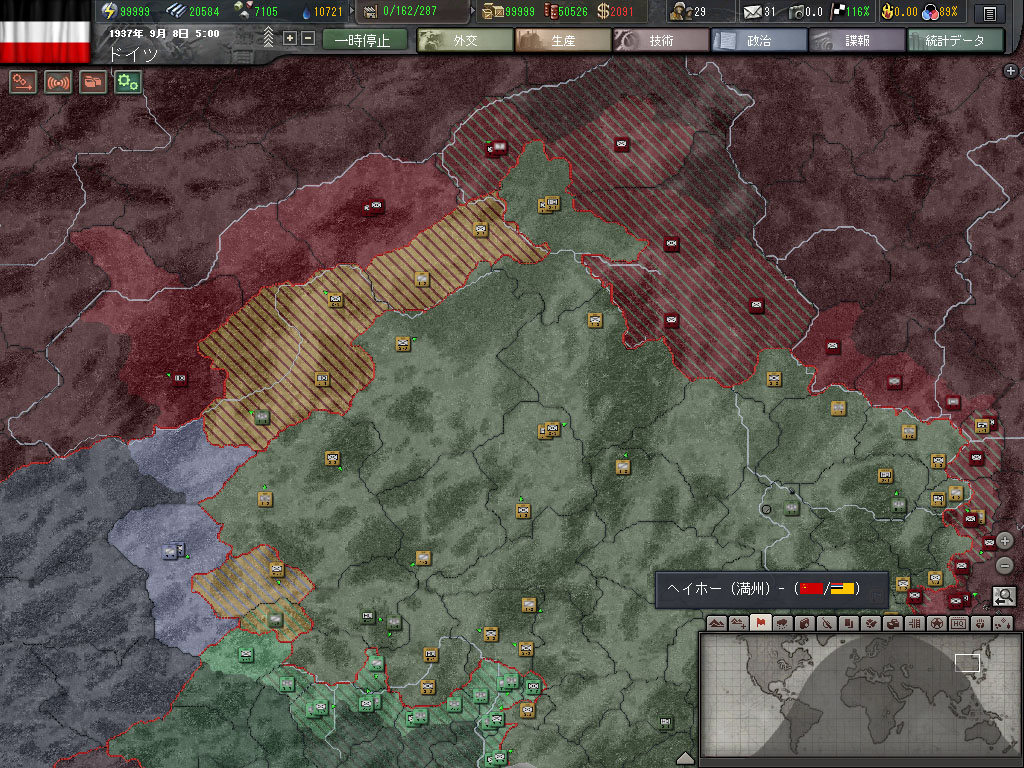This screenshot has height=768, width=1024.
Task: Zoom out the map with minus button
Action: [x=1005, y=565]
